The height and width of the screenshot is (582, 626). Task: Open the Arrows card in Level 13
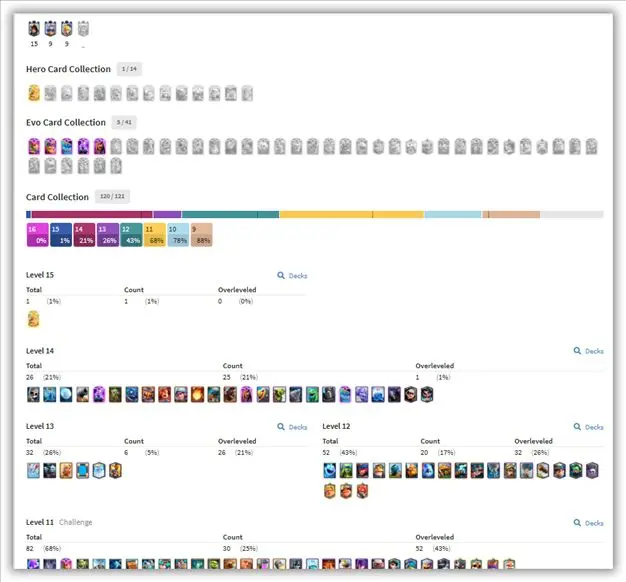[34, 471]
